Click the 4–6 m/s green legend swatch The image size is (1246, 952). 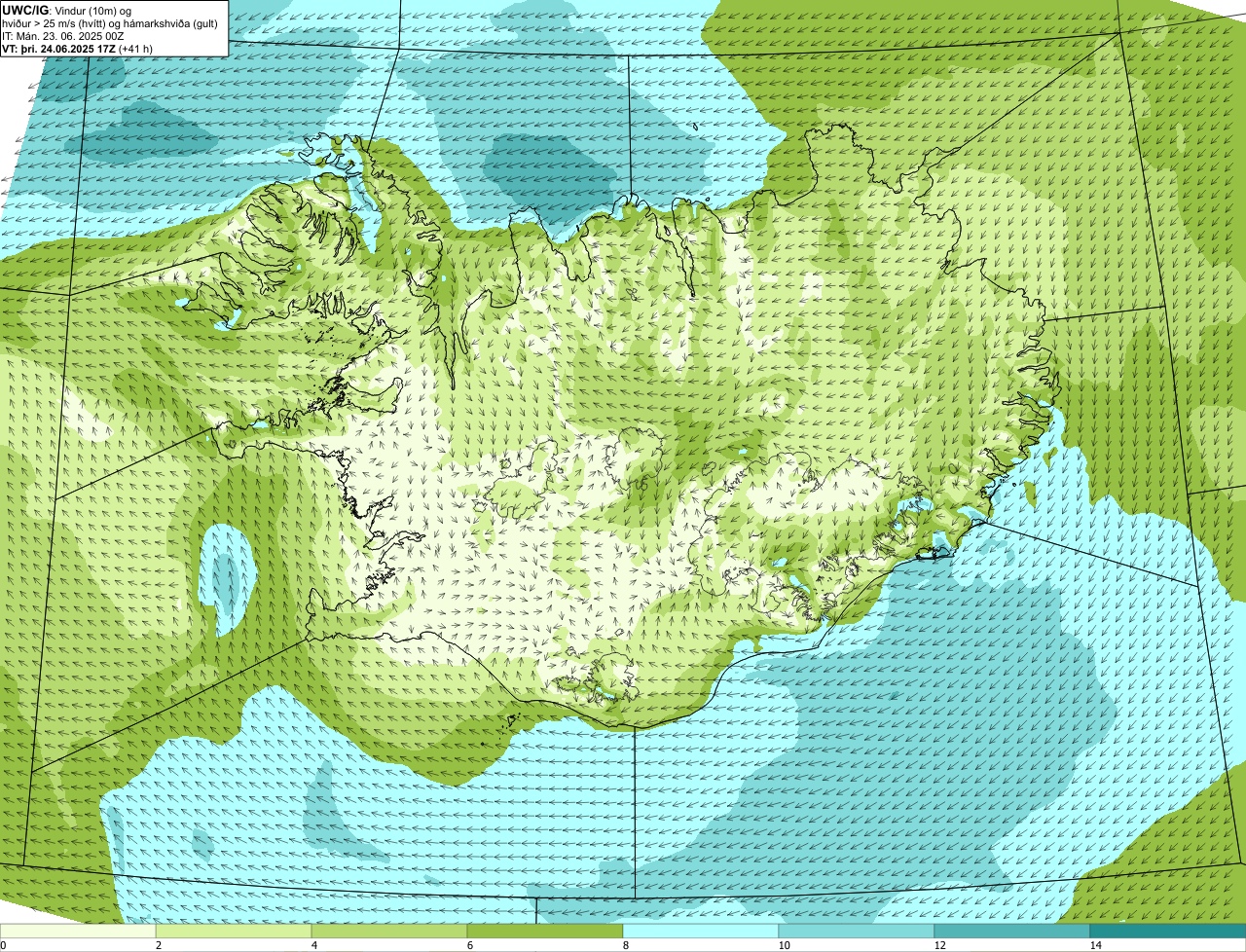click(x=389, y=932)
